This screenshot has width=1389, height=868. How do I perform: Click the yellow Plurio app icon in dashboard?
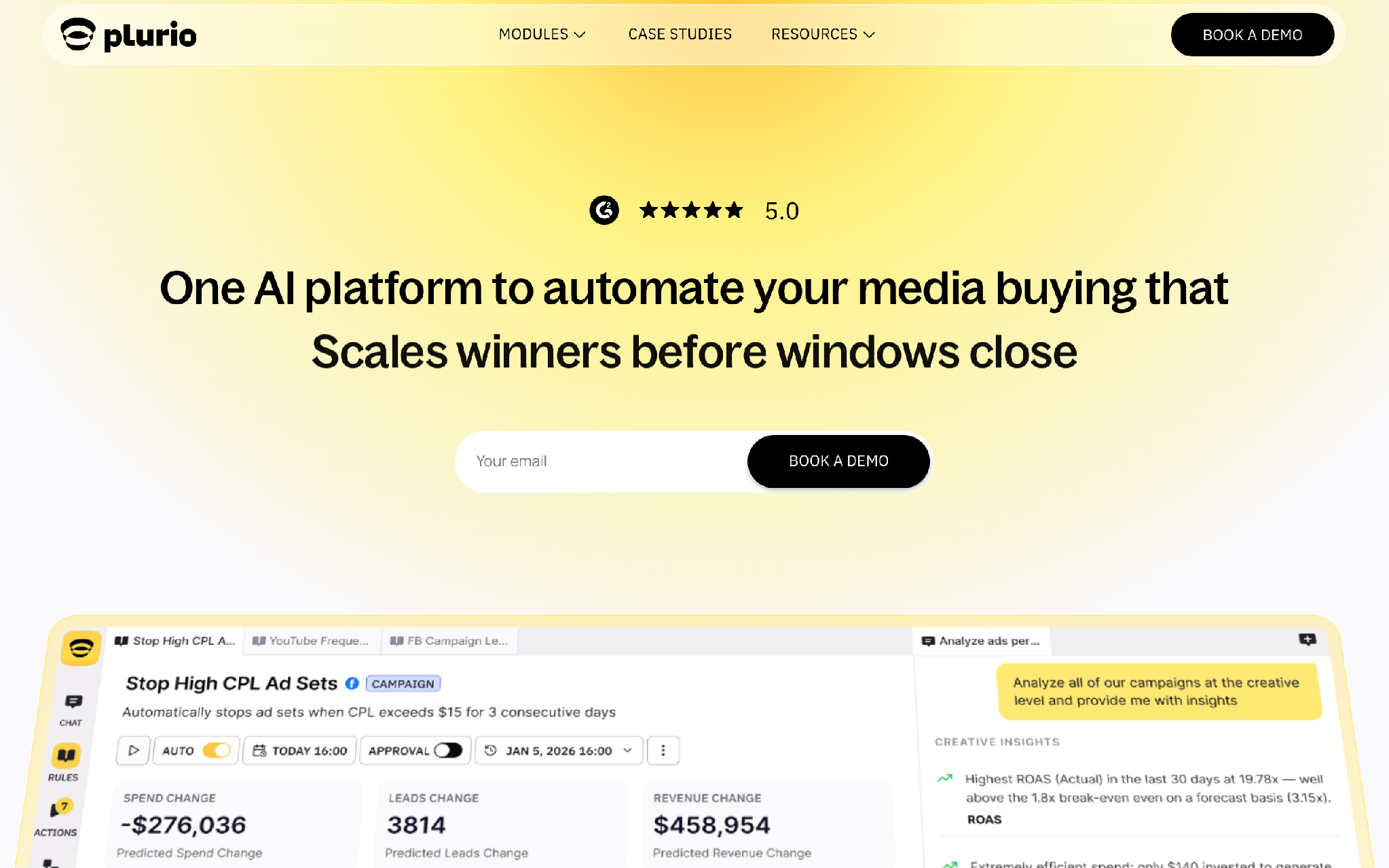(81, 647)
